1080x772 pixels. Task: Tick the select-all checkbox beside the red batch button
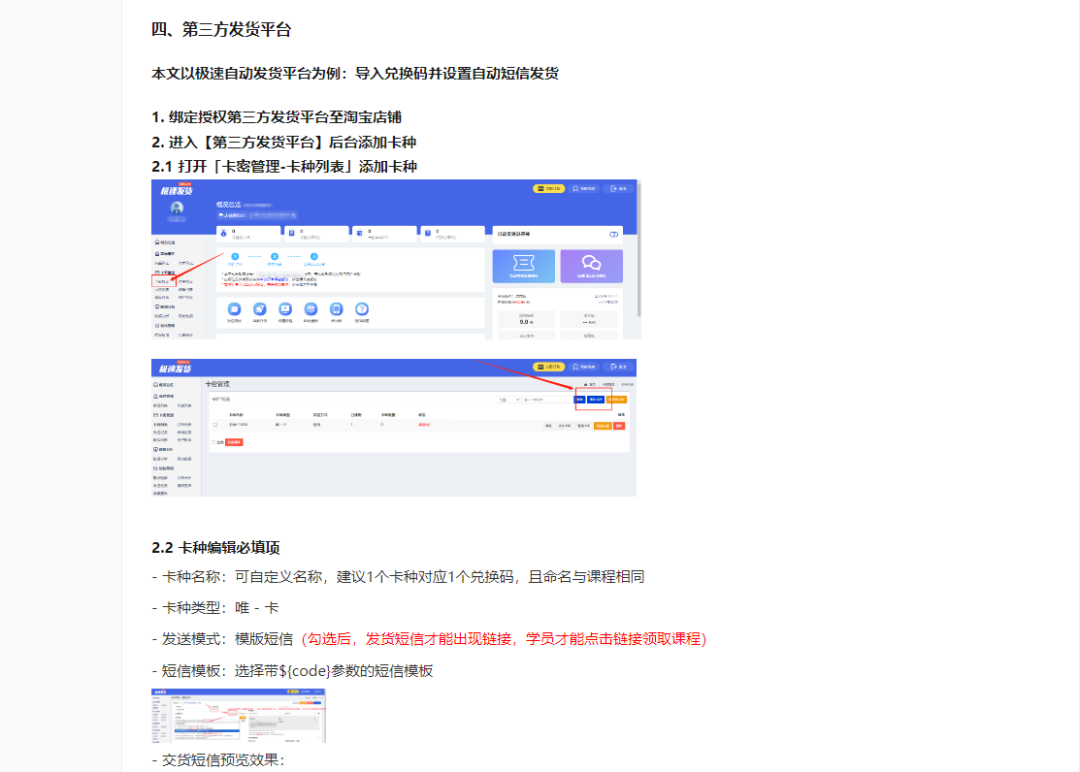[214, 442]
